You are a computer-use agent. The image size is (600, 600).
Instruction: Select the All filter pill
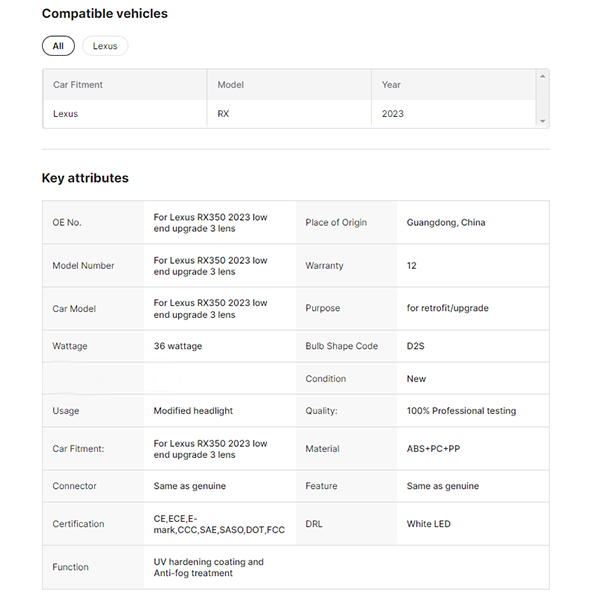tap(58, 46)
